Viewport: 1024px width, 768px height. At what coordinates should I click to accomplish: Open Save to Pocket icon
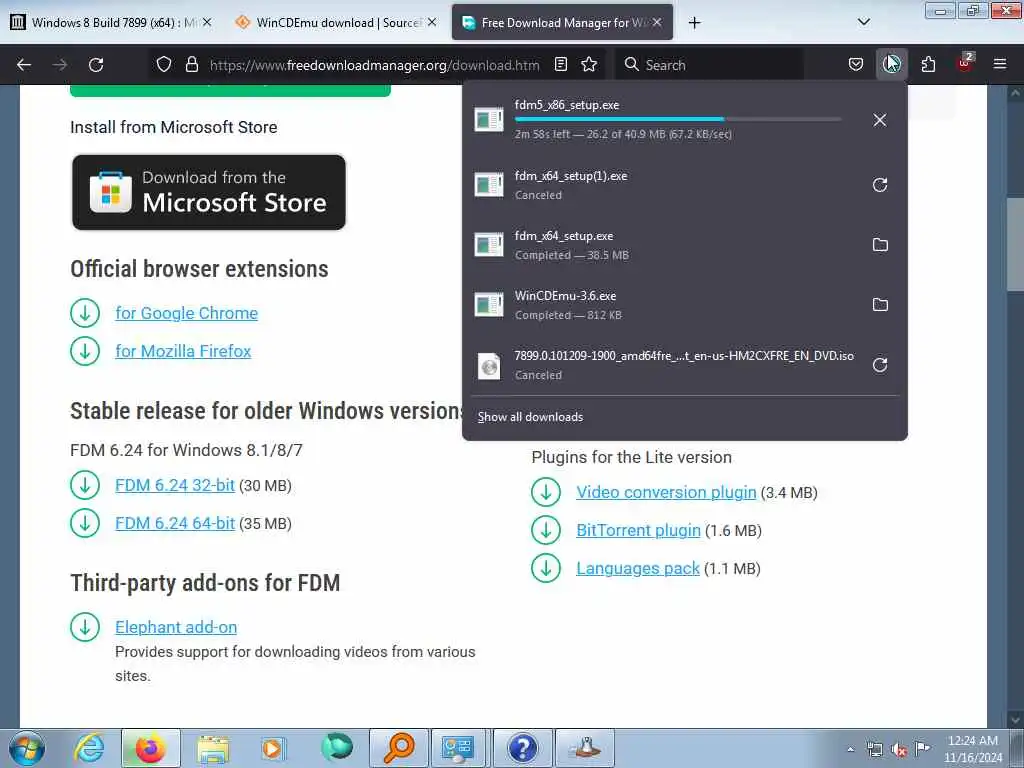856,65
